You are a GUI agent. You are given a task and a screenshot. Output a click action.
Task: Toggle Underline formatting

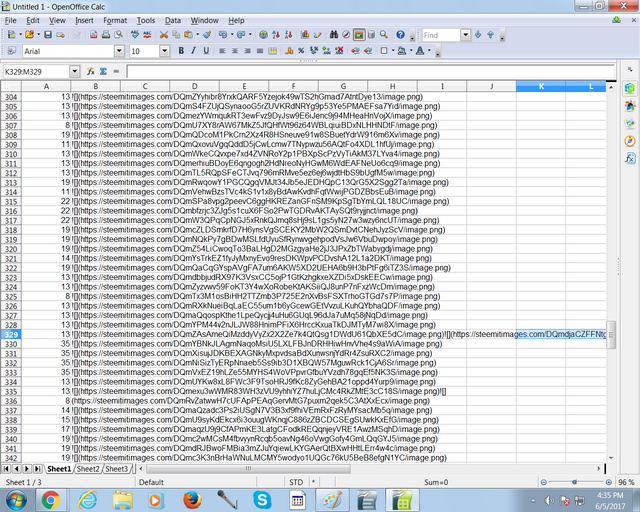tap(206, 51)
